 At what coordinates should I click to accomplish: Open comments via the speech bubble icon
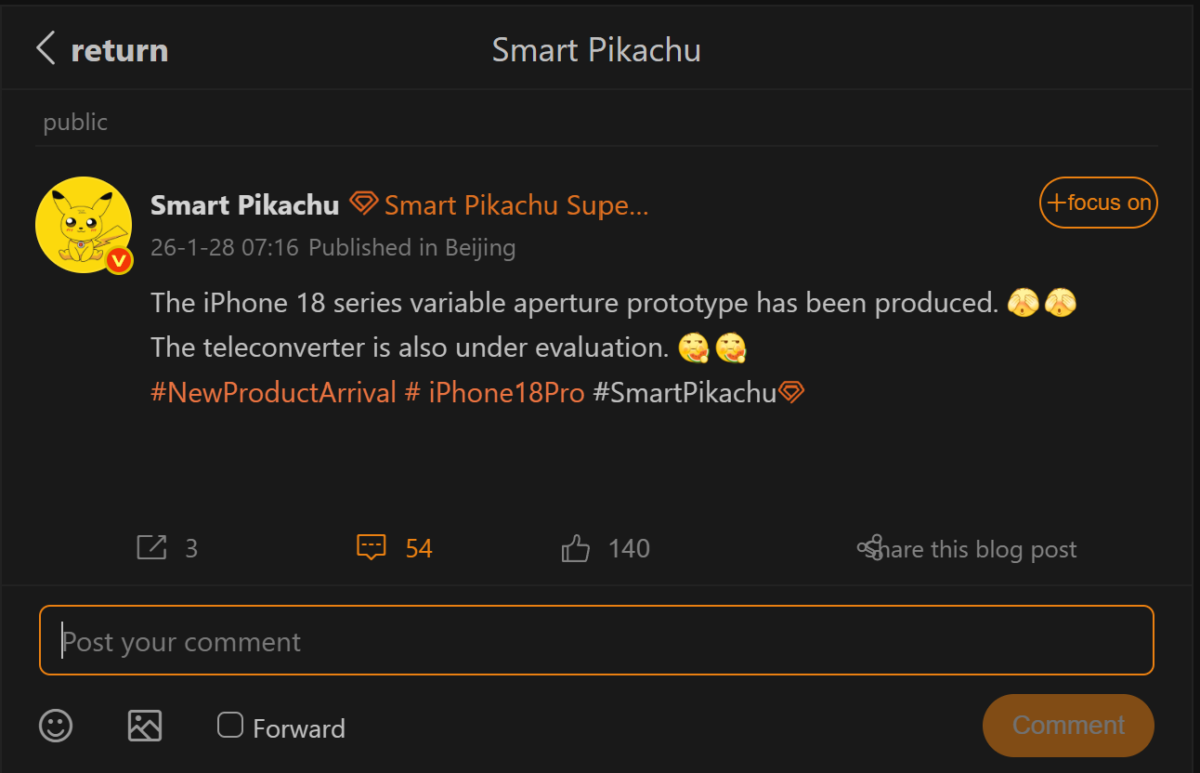point(370,547)
